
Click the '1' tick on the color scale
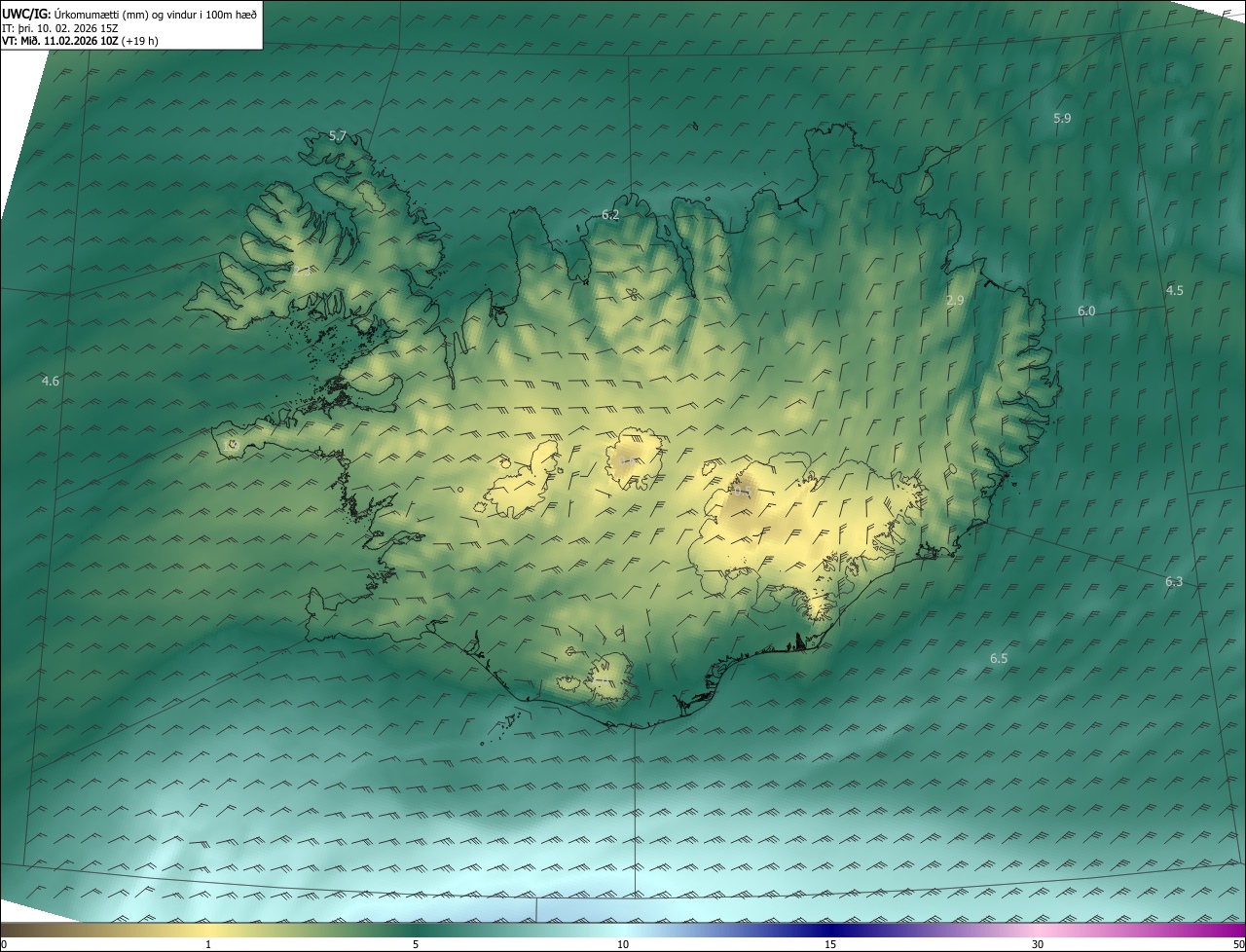208,945
